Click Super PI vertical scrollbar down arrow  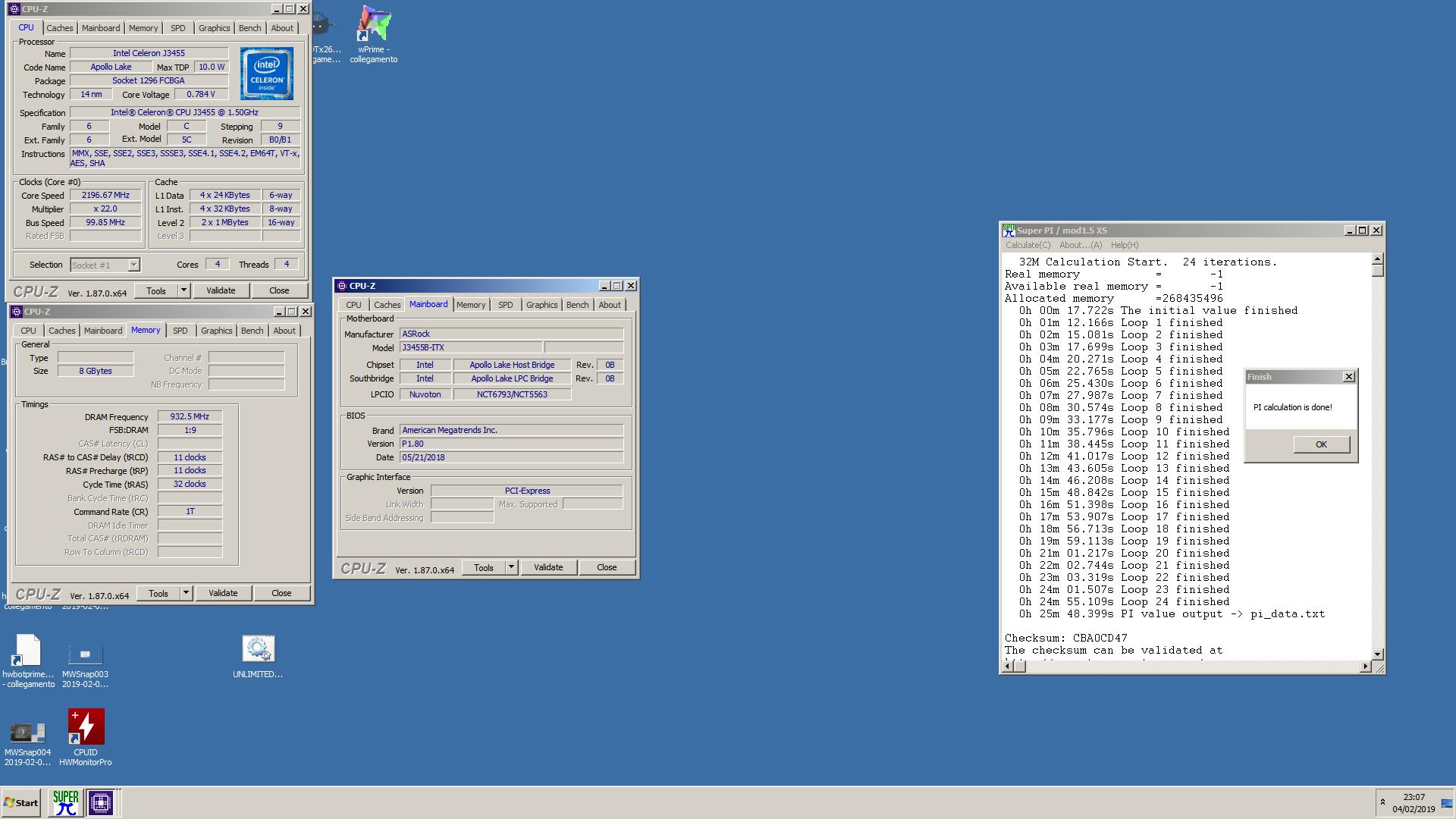pos(1377,654)
